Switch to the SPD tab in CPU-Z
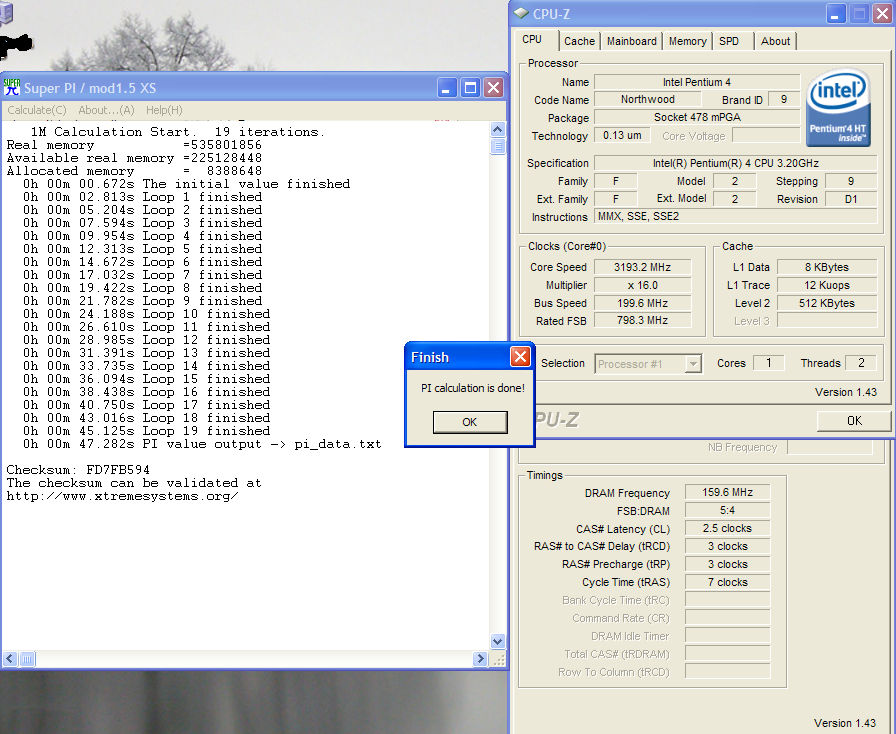896x734 pixels. 729,41
